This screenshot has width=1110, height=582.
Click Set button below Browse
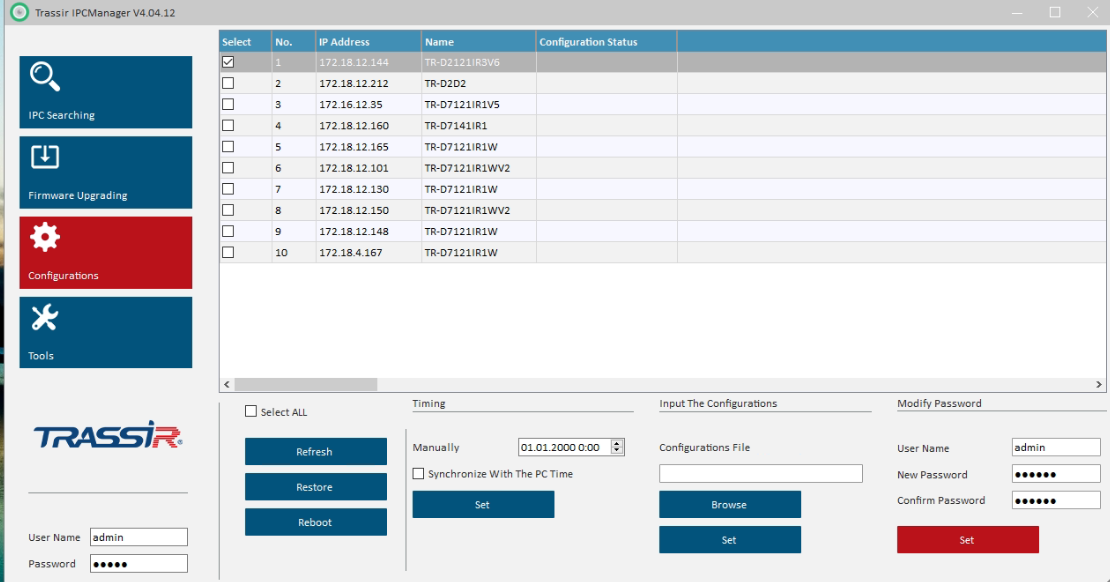click(x=730, y=540)
